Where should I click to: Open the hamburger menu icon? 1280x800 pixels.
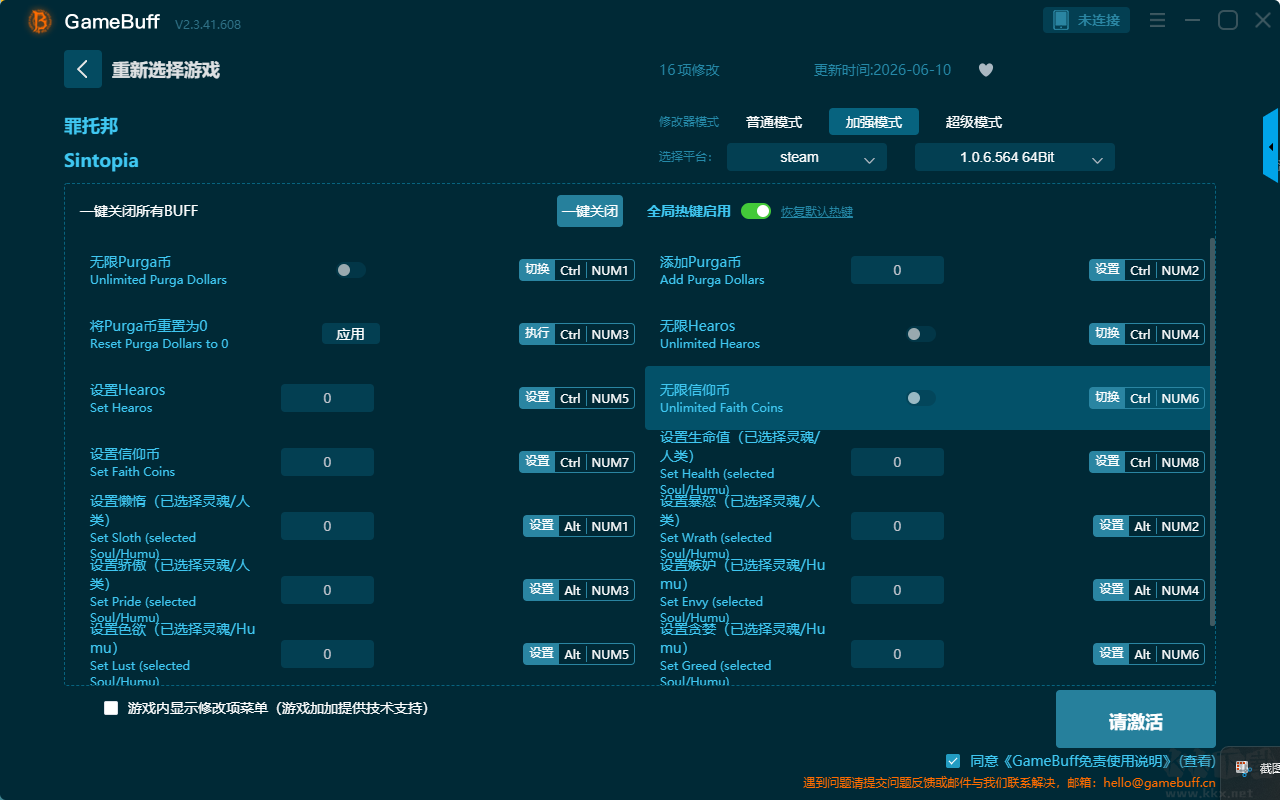(1157, 20)
